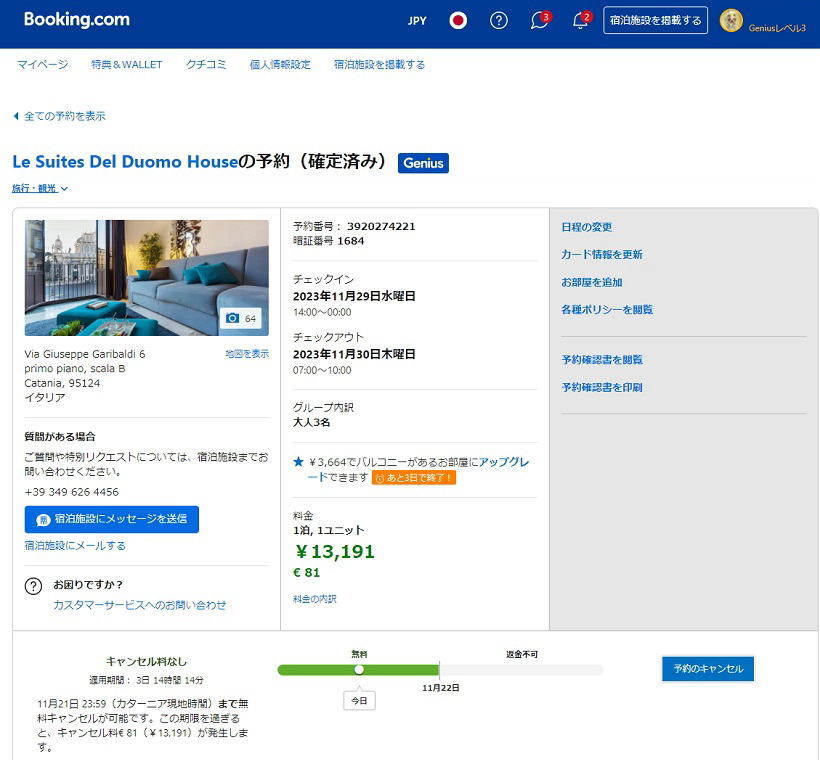The height and width of the screenshot is (760, 820).
Task: Go back via 全ての予約を表示 arrow link
Action: [59, 116]
